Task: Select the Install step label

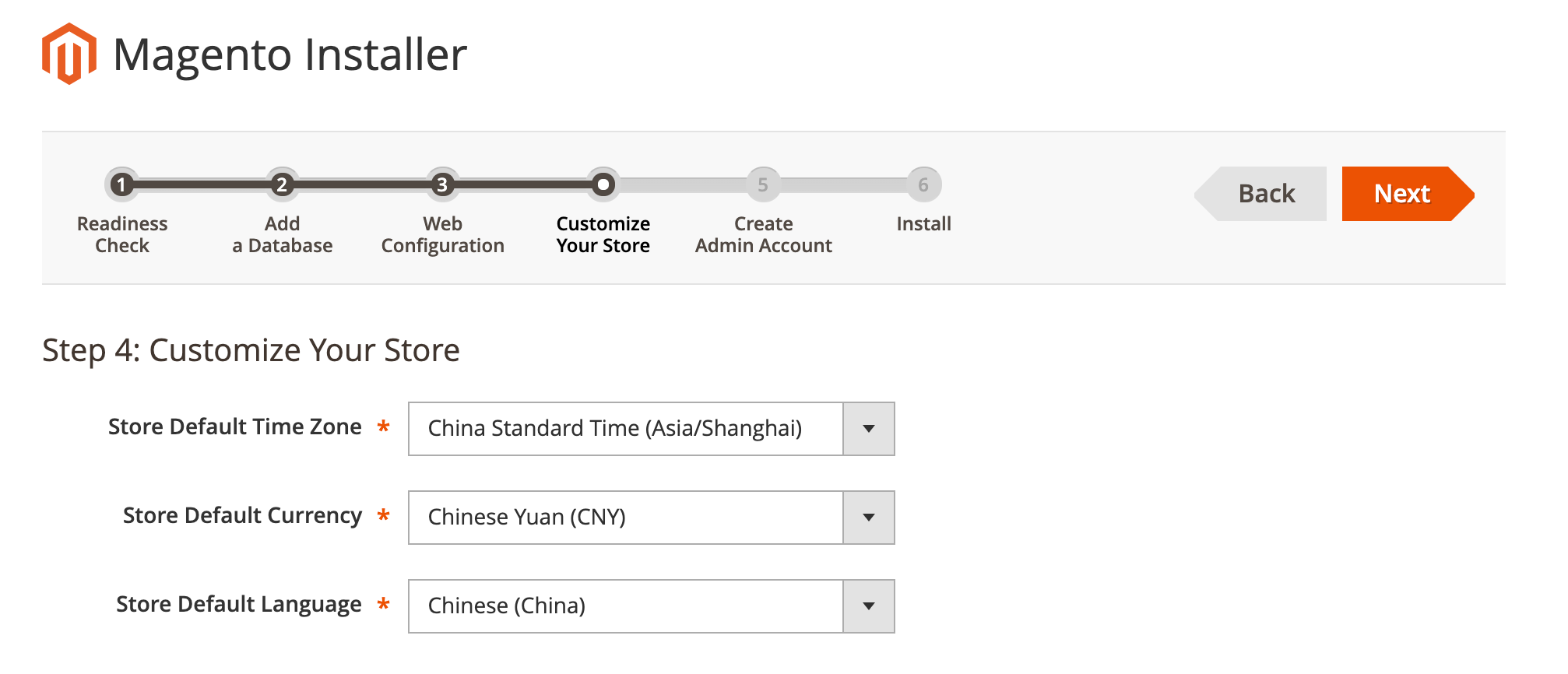Action: point(923,224)
